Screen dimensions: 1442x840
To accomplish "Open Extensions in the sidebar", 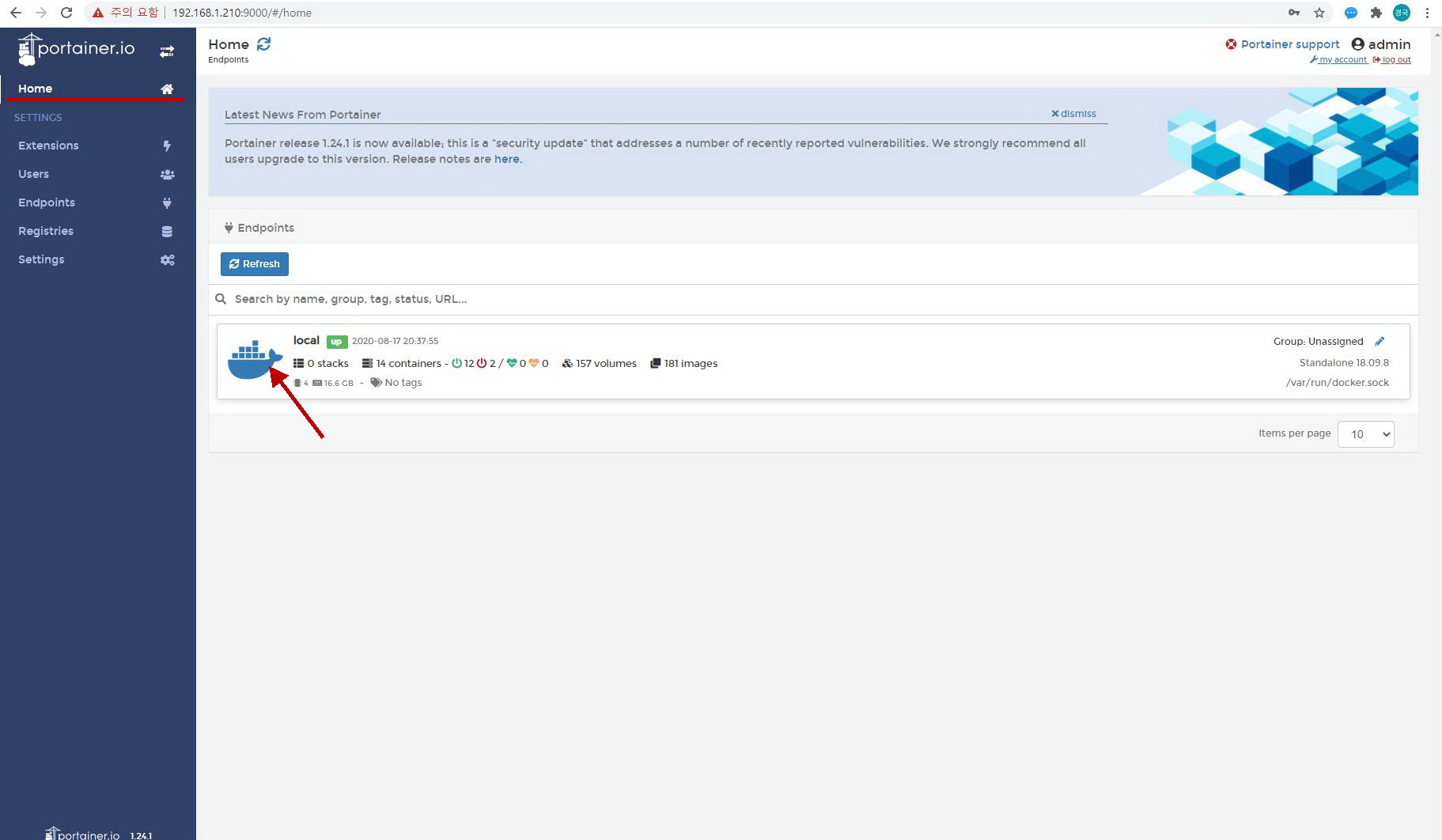I will click(98, 146).
